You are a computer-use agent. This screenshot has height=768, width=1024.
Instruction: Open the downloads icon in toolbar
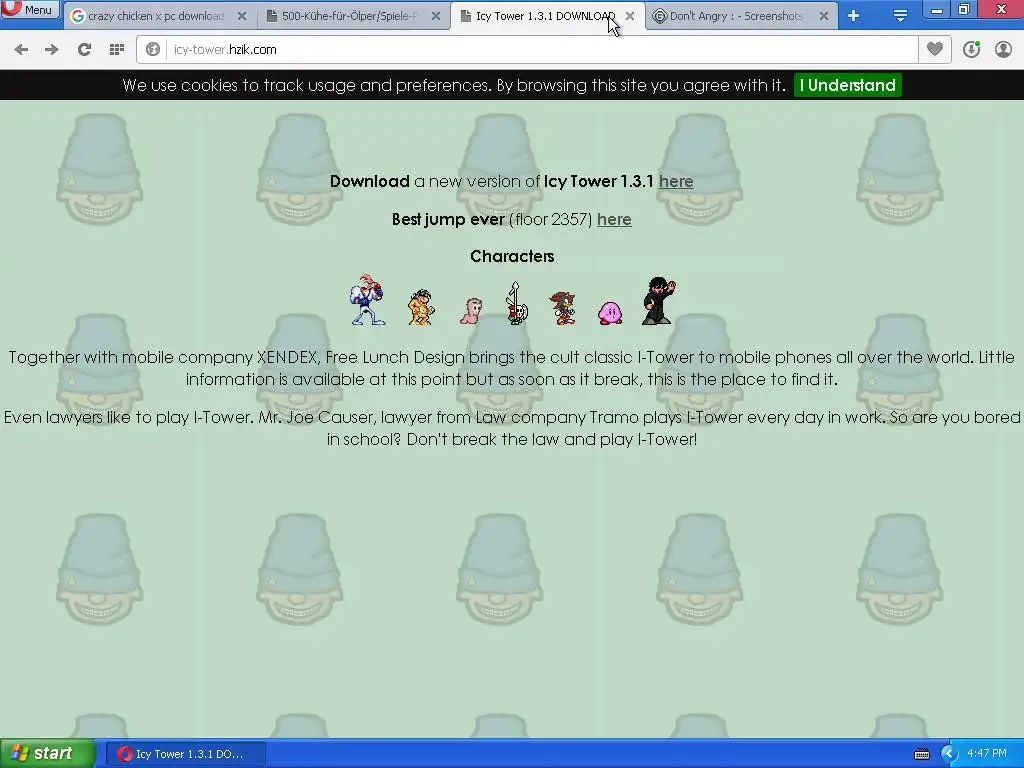(x=971, y=50)
